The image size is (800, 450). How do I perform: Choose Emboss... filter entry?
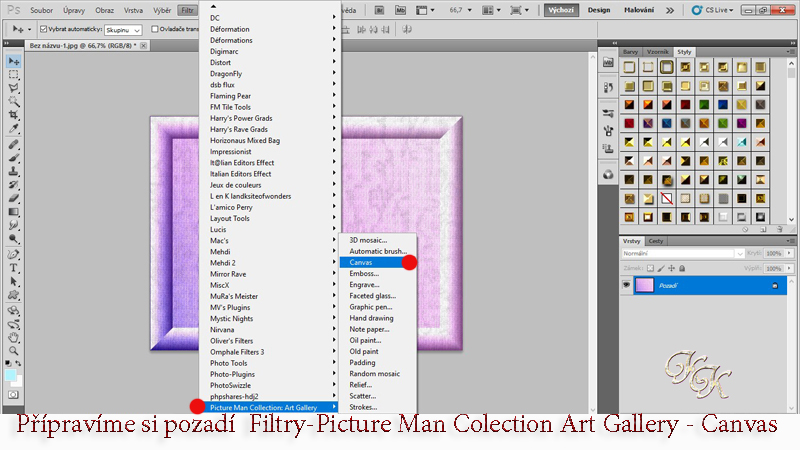[378, 273]
